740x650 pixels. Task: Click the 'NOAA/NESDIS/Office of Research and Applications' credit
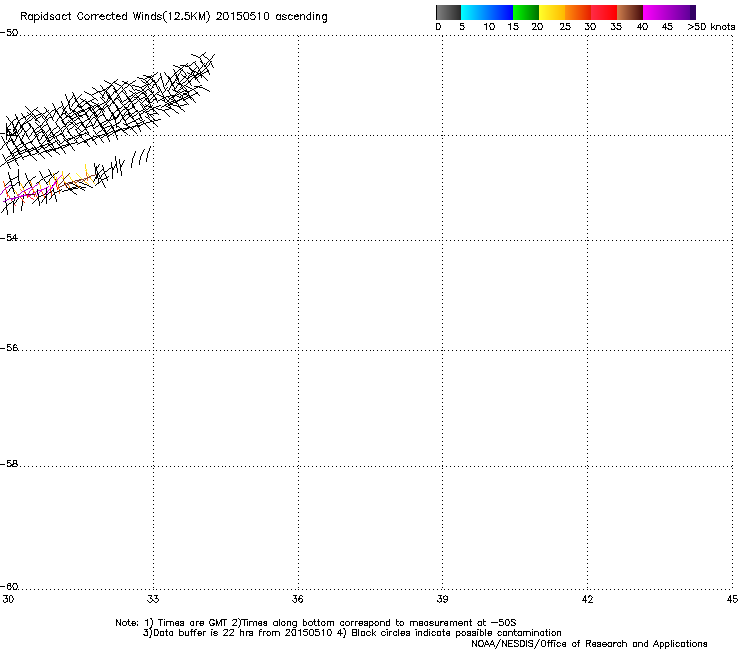coord(589,644)
